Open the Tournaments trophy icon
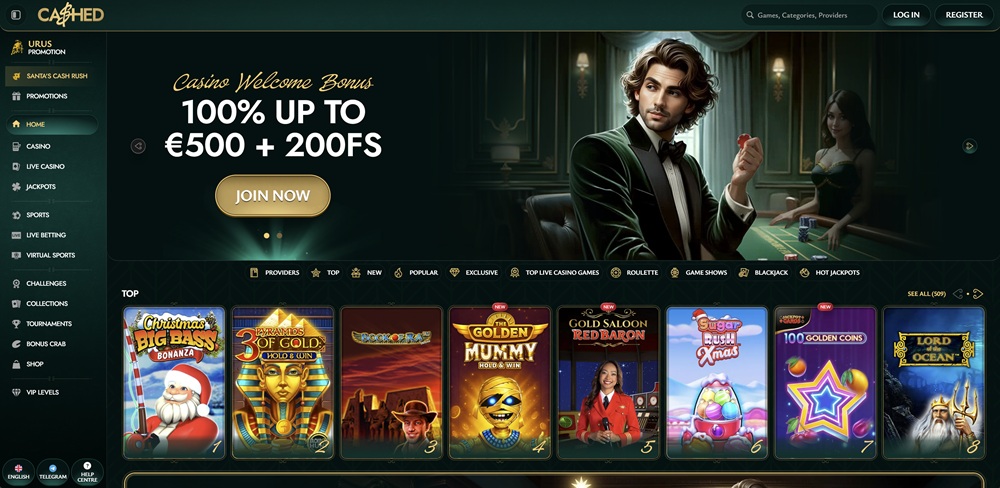Screen dimensions: 1000x488 [16, 324]
